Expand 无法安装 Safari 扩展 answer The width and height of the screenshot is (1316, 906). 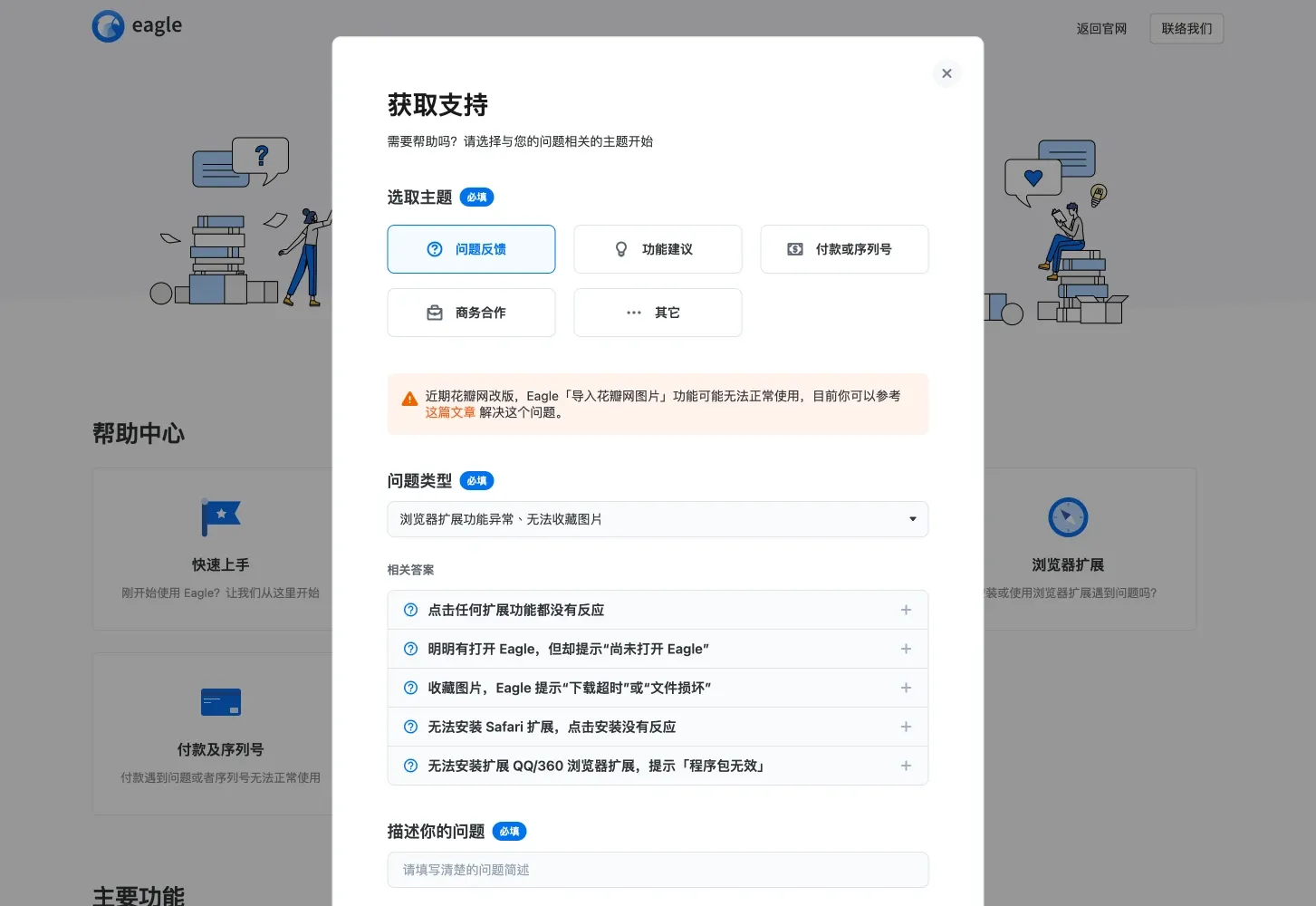coord(658,727)
